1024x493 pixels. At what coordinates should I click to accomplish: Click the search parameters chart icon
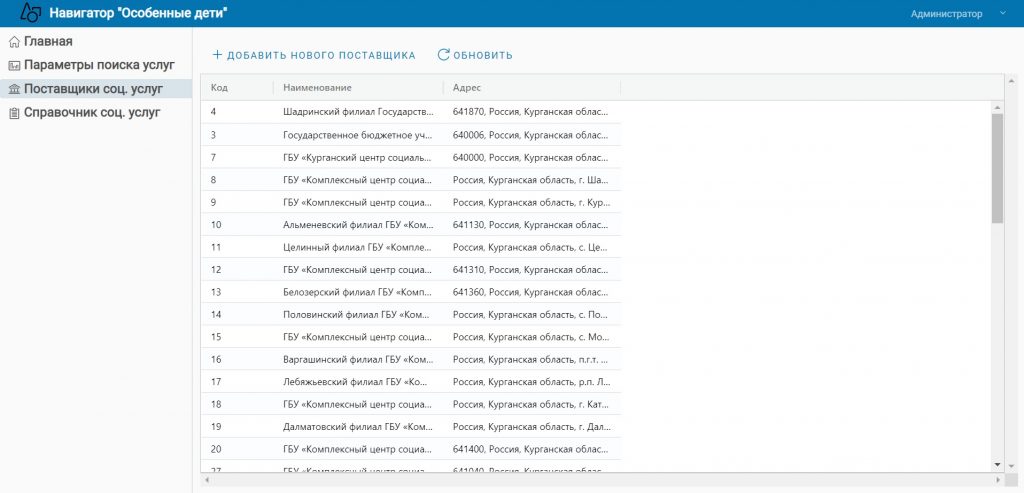(x=14, y=66)
